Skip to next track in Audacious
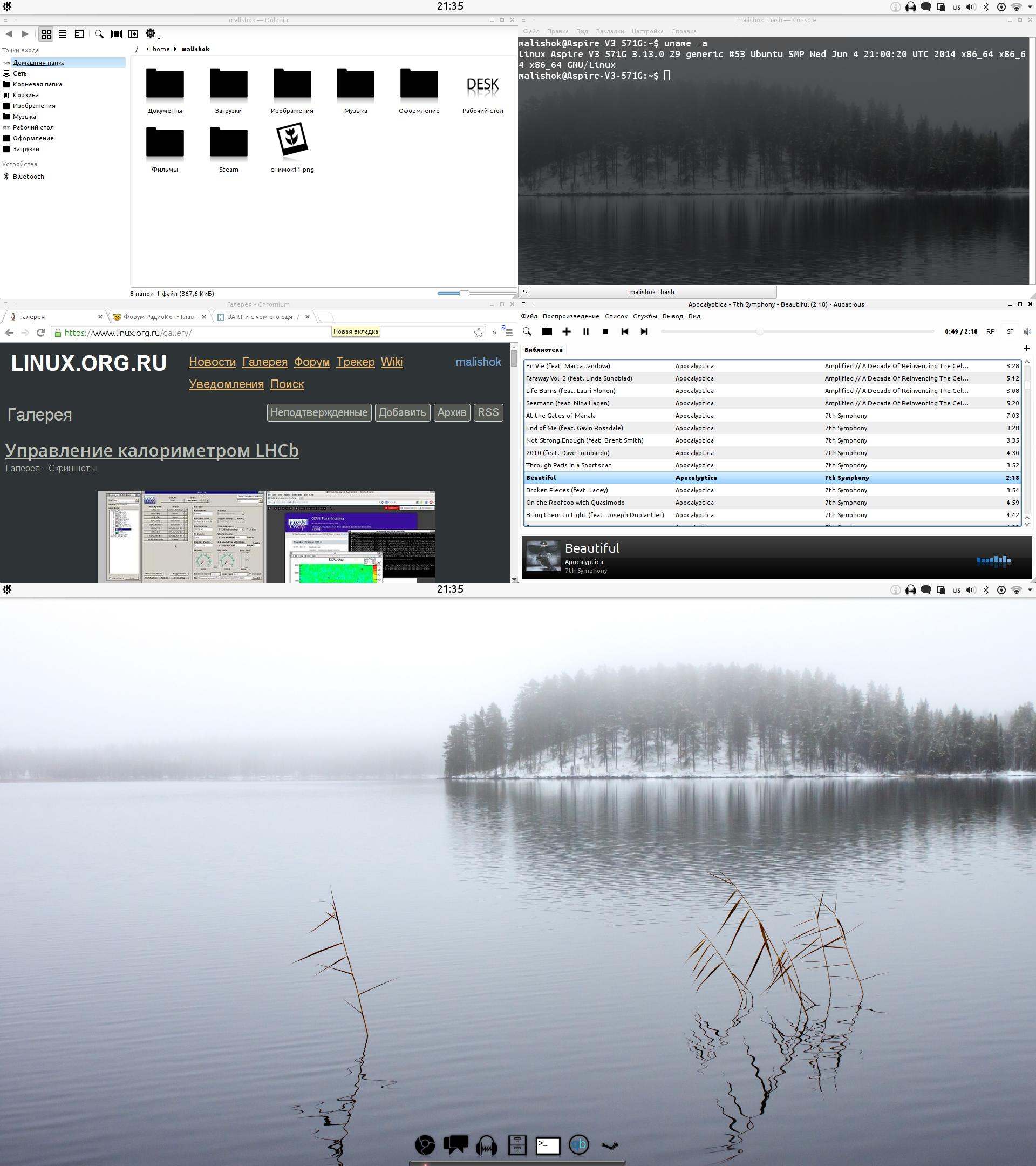The width and height of the screenshot is (1036, 1166). pos(644,331)
